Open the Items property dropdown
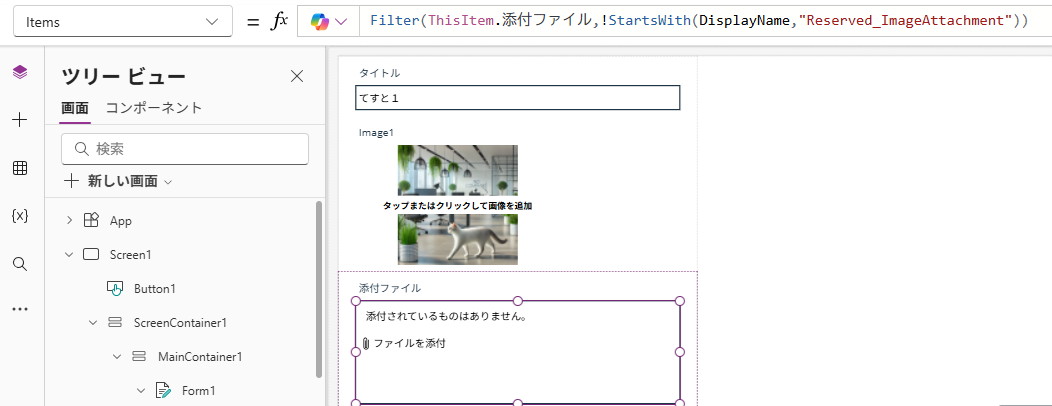The height and width of the screenshot is (406, 1052). point(122,22)
